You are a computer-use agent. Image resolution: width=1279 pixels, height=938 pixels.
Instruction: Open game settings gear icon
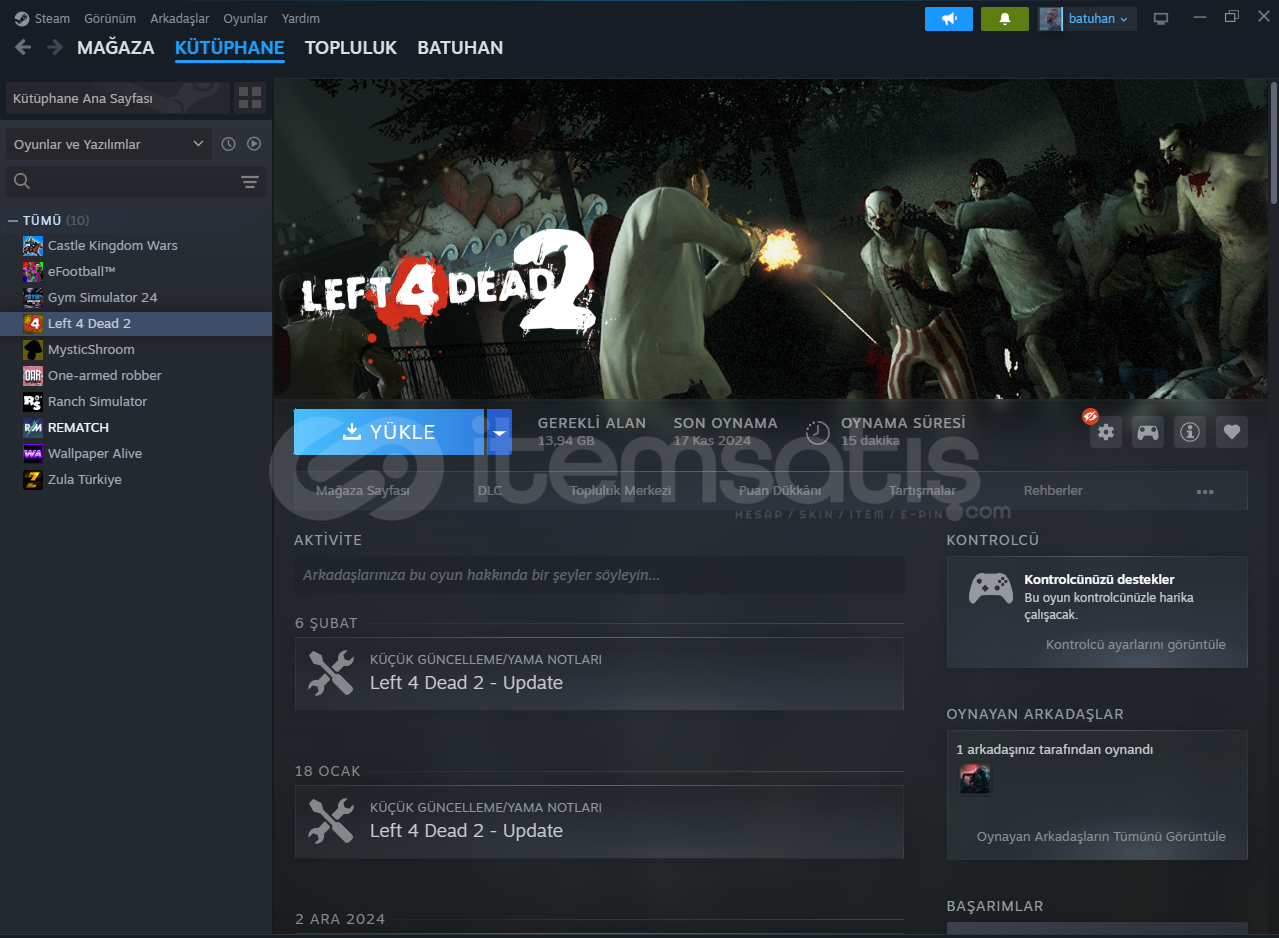pos(1105,432)
